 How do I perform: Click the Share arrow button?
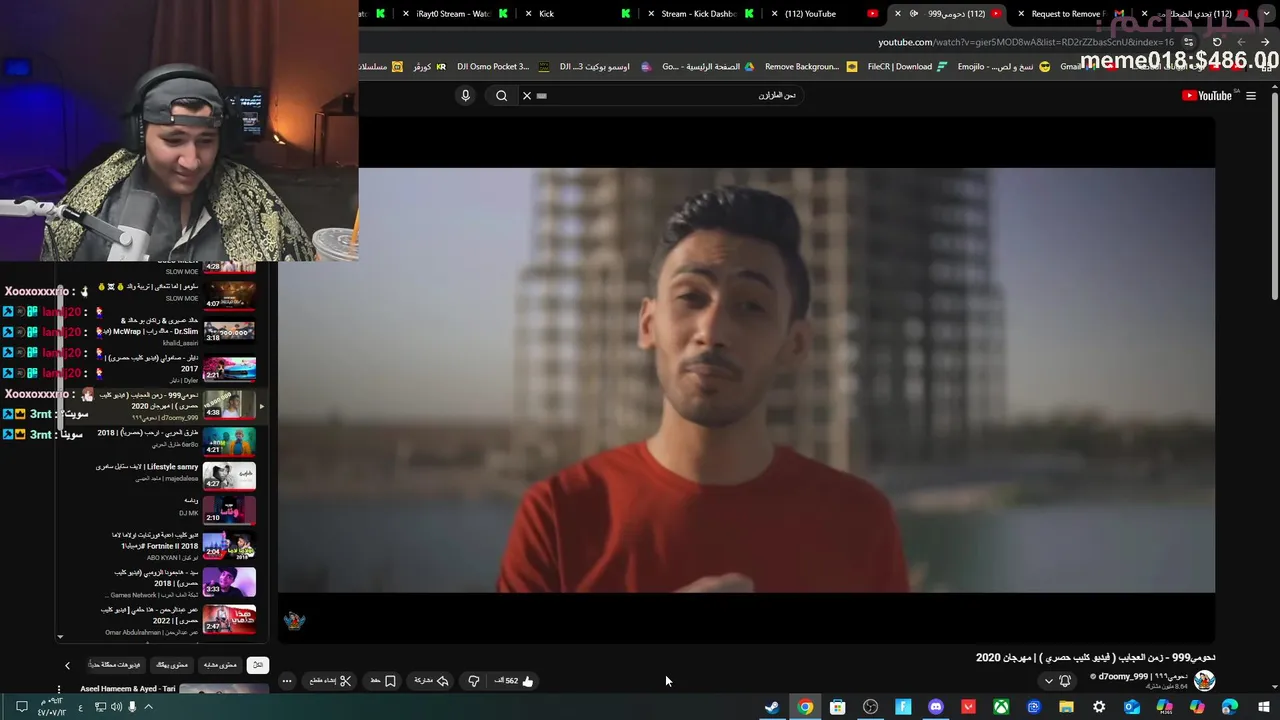(431, 681)
